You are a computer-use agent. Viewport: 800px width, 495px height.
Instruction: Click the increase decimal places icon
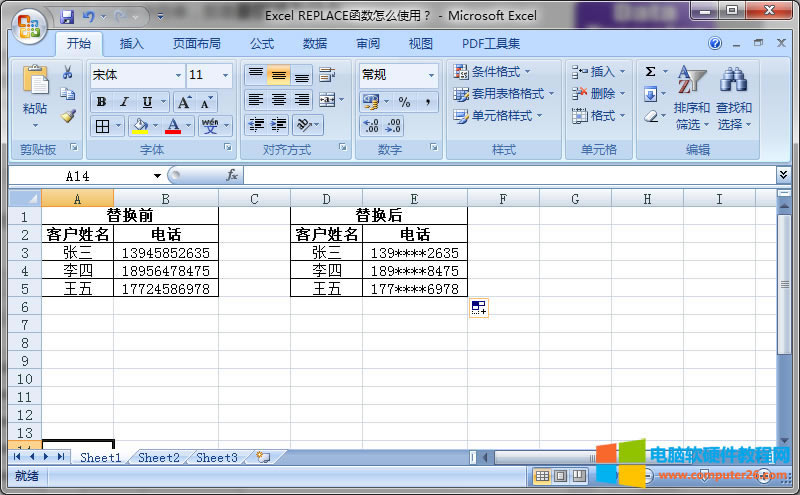click(x=370, y=126)
